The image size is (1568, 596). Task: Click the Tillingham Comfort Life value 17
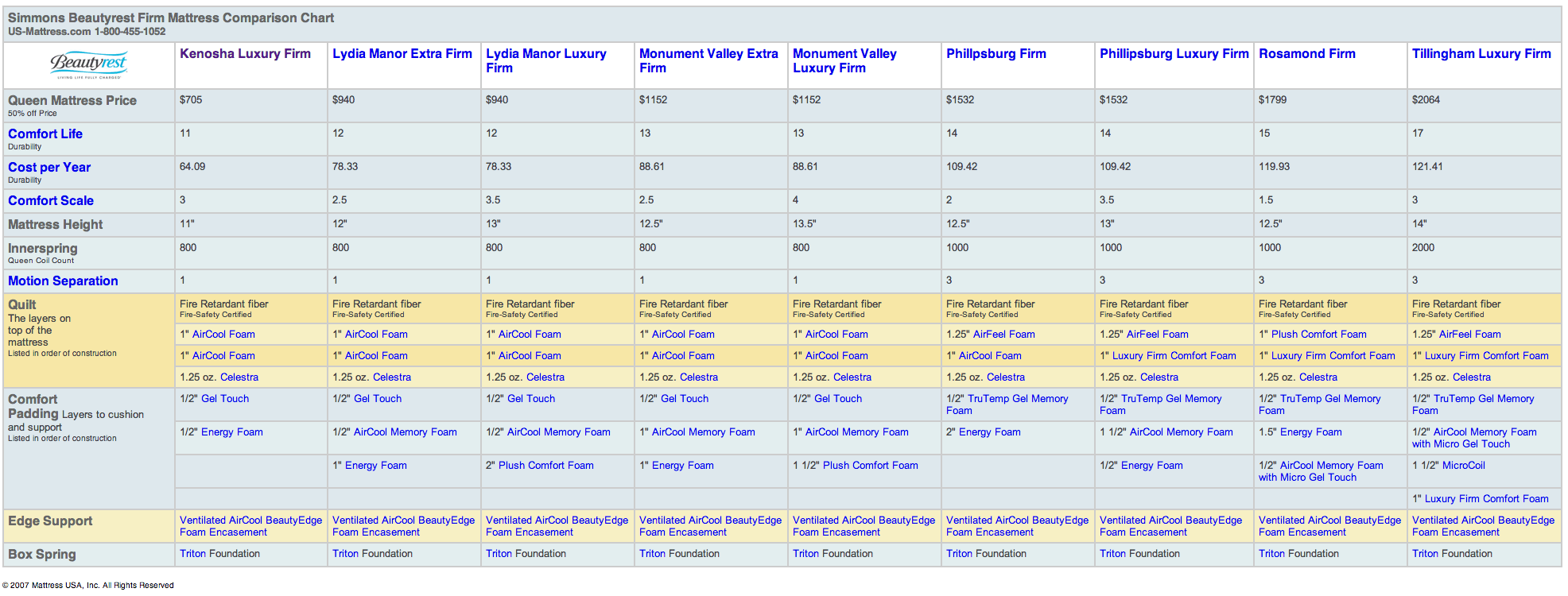(x=1418, y=134)
